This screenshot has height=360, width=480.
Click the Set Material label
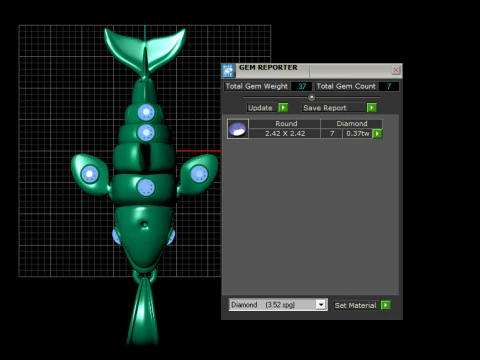[355, 305]
